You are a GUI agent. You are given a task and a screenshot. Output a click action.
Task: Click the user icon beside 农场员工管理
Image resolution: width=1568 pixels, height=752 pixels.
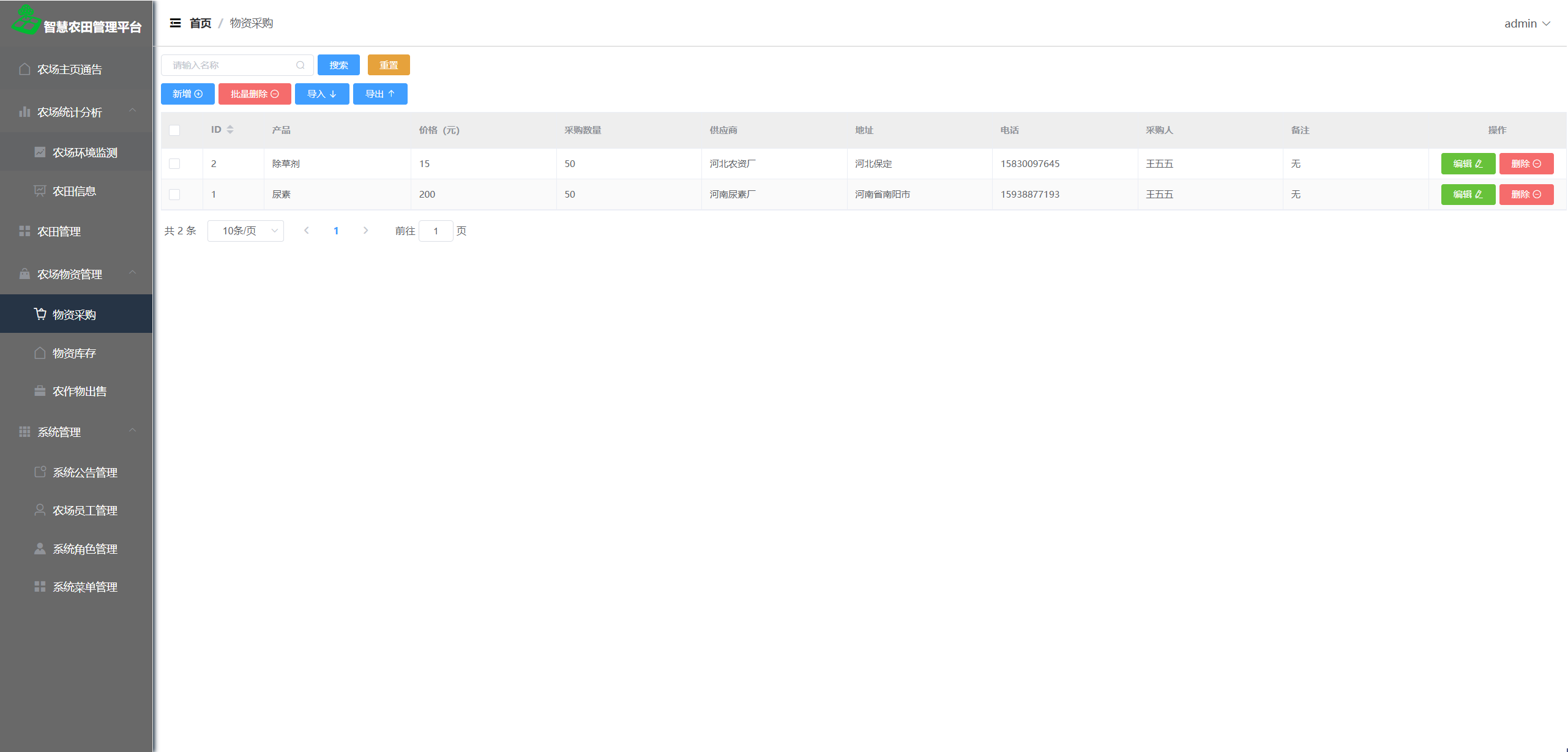point(40,510)
